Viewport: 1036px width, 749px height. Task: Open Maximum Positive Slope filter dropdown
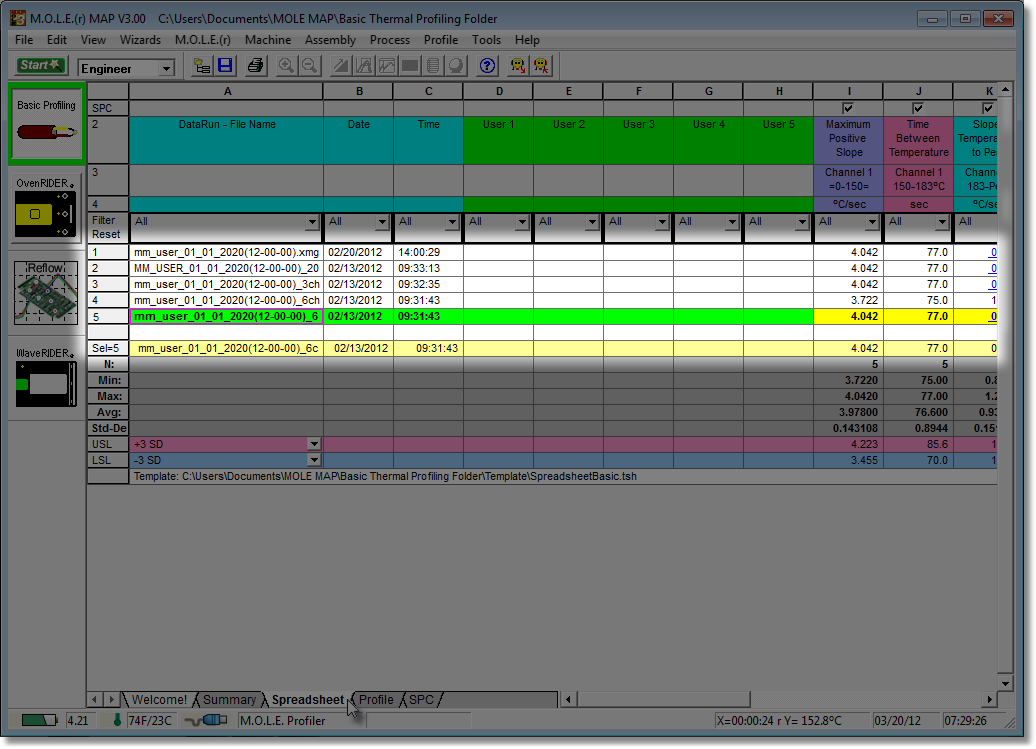872,223
